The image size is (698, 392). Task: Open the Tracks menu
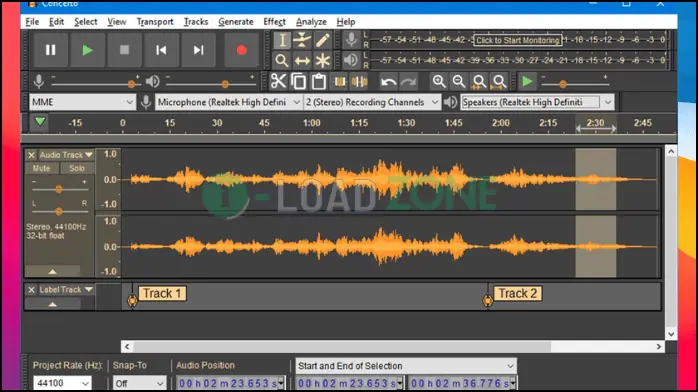point(196,22)
